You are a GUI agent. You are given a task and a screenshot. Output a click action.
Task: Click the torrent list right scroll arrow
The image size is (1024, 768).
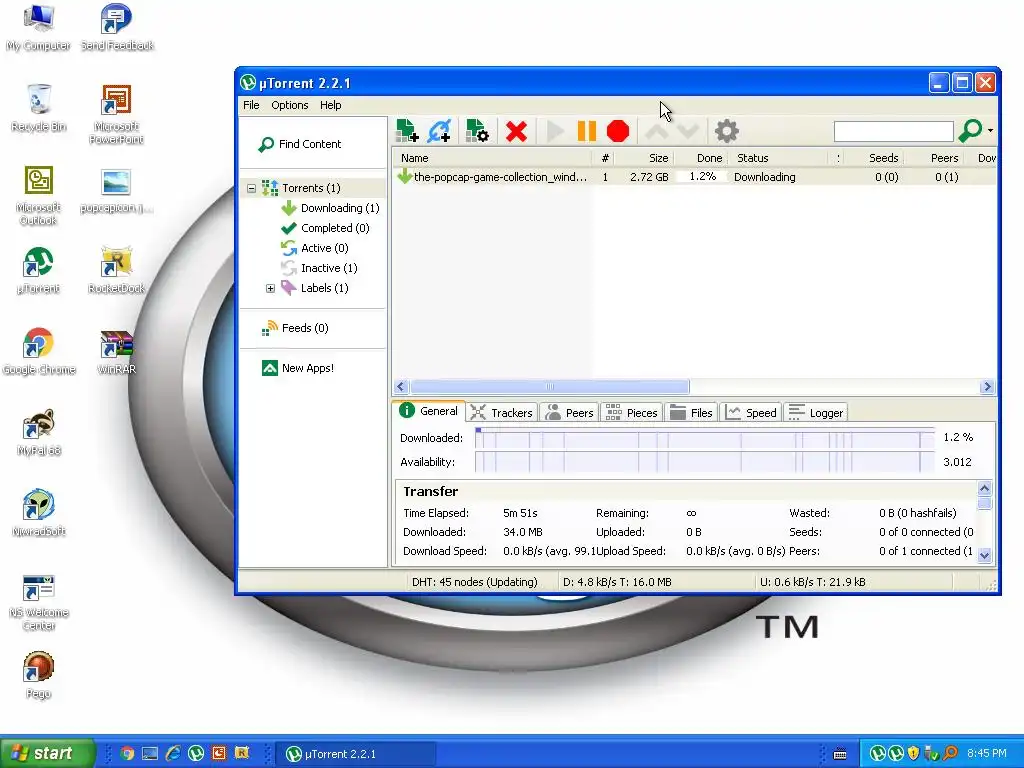[x=987, y=387]
